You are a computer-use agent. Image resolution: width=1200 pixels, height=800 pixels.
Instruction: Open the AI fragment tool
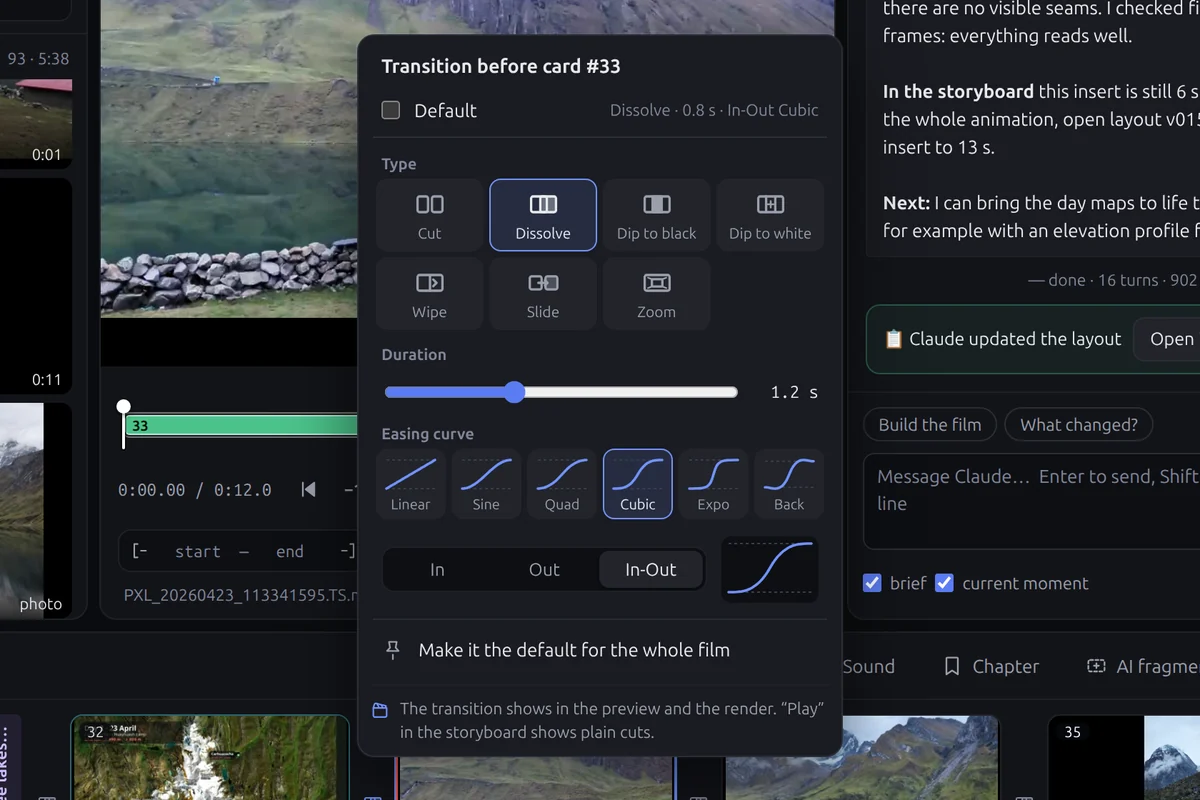click(1143, 666)
